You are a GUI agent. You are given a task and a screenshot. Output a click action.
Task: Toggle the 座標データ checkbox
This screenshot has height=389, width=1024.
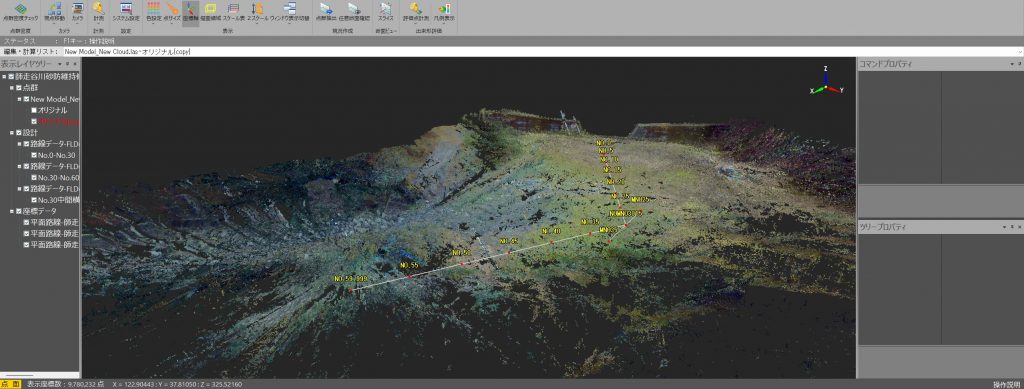tap(18, 211)
